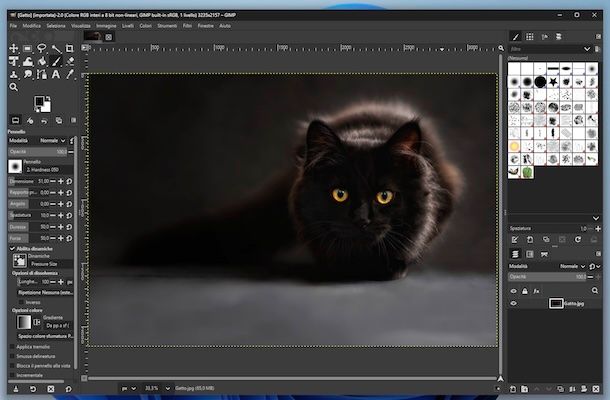
Task: Adjust the Forza slider
Action: coord(29,238)
